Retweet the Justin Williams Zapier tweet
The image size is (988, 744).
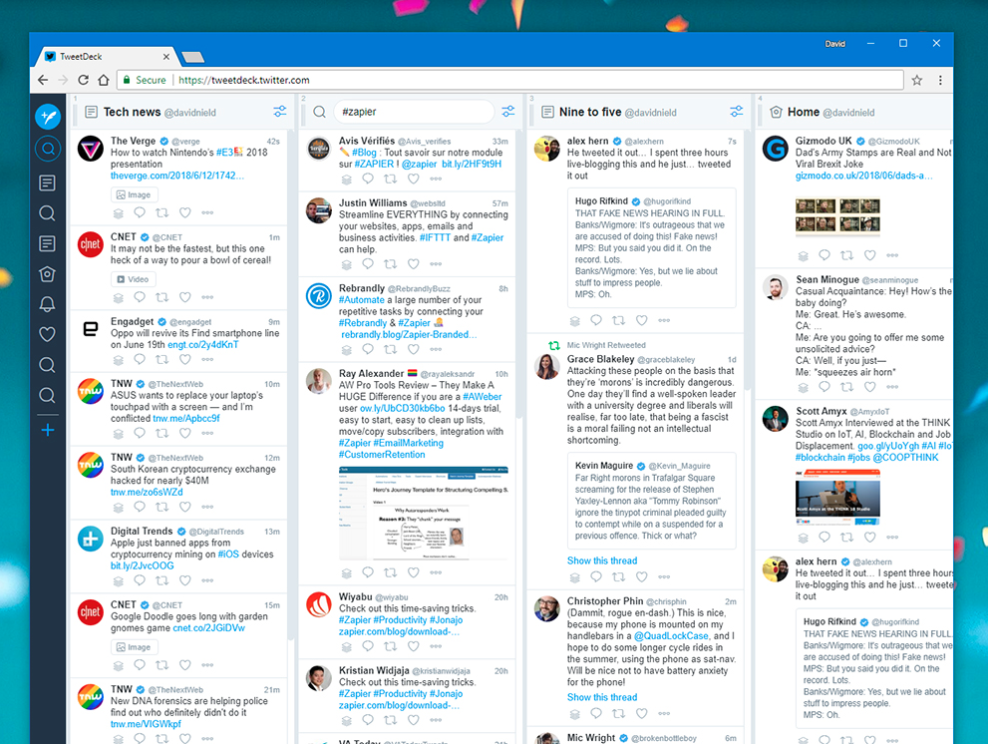tap(391, 264)
